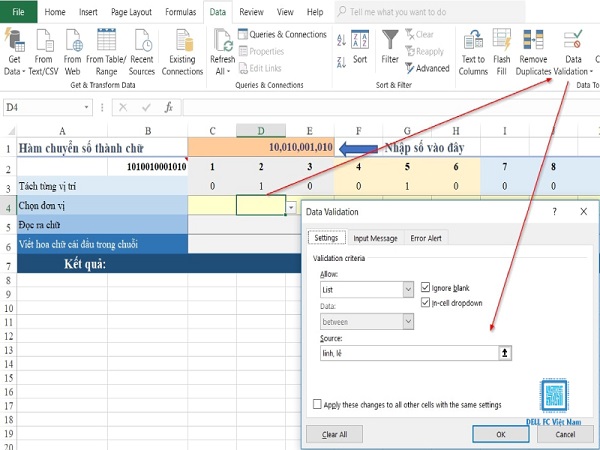Click the Insert Function fx icon

[x=169, y=108]
